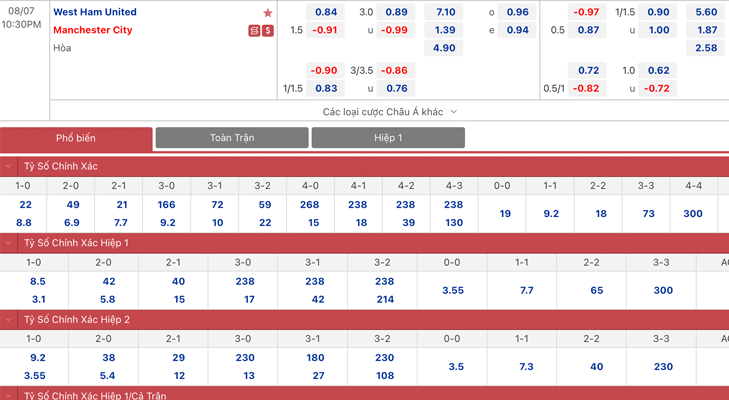Bet full-time 0-0 draw at 19
729x400 pixels.
coord(505,213)
